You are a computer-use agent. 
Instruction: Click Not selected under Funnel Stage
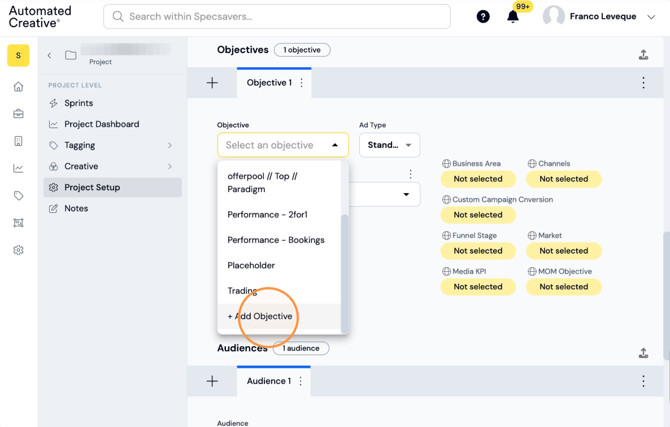478,251
